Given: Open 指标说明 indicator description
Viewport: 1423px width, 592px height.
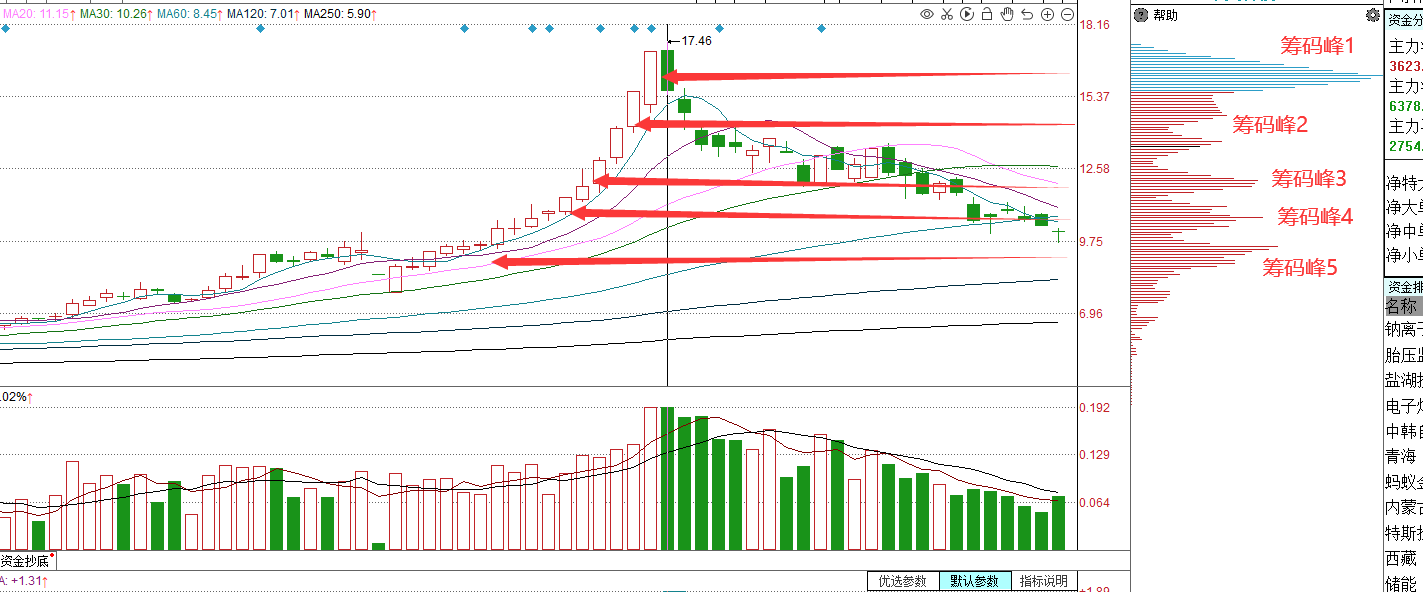Looking at the screenshot, I should [x=1044, y=581].
